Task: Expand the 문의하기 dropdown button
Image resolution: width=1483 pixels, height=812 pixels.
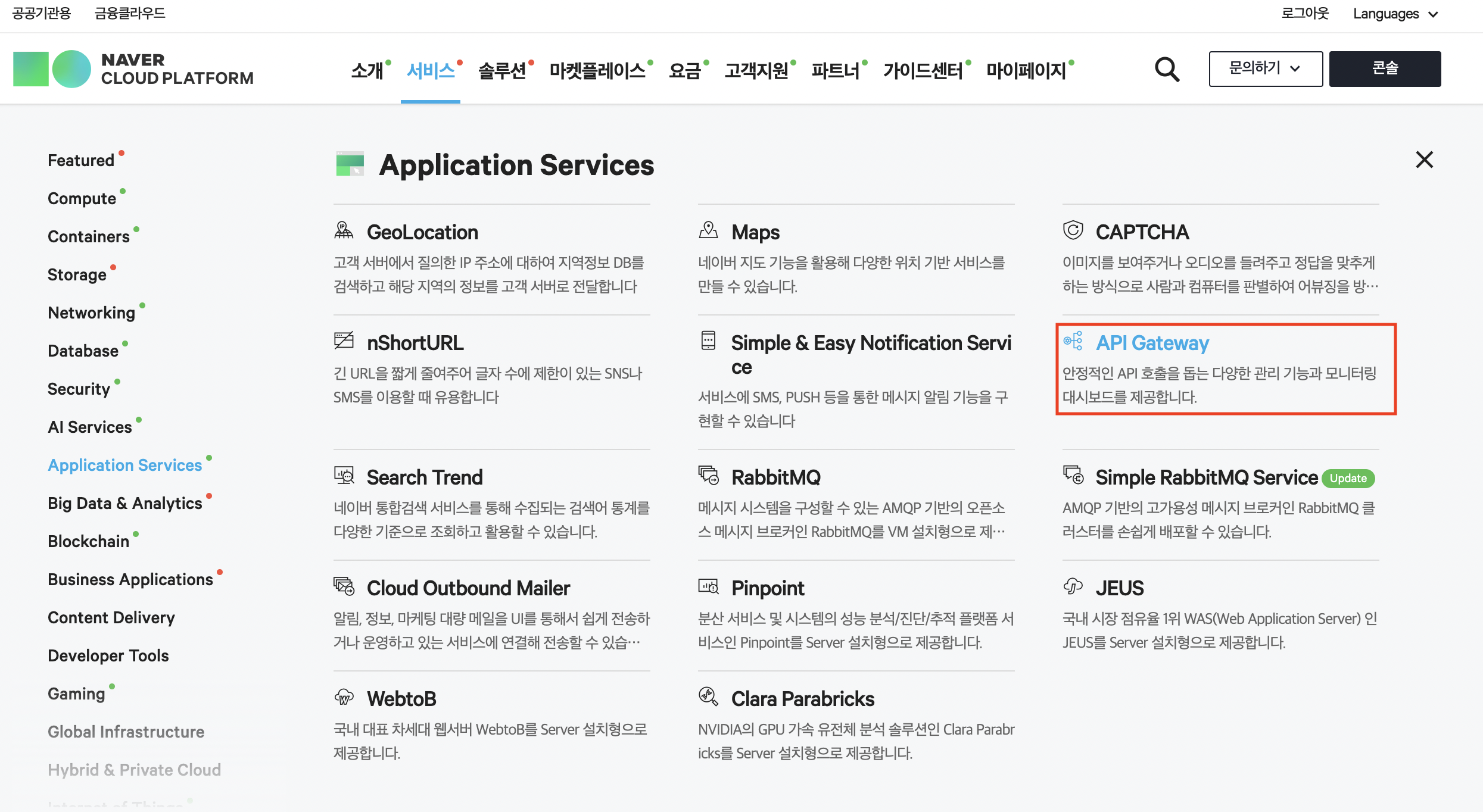Action: (1265, 68)
